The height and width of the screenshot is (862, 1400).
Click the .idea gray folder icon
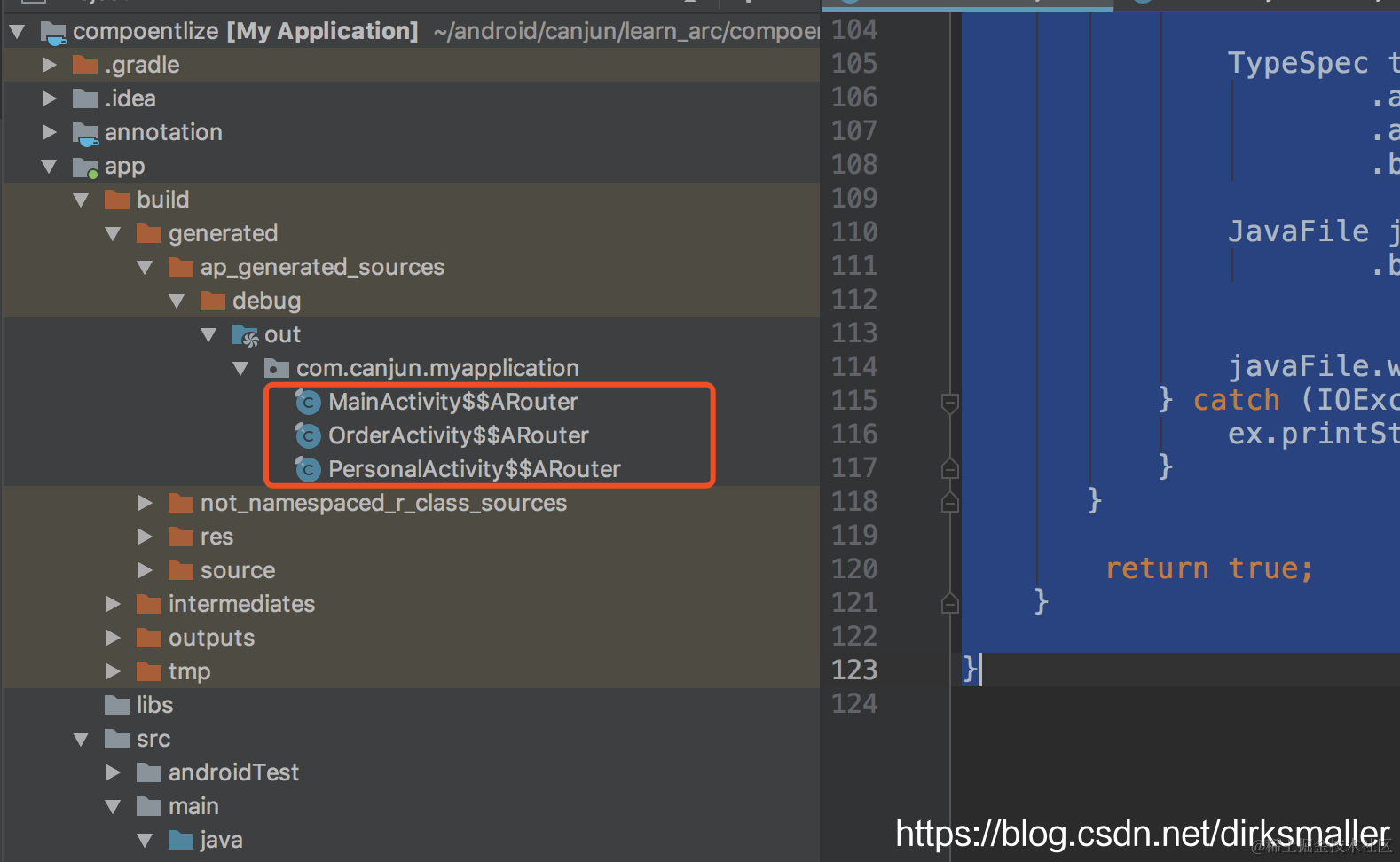(85, 98)
